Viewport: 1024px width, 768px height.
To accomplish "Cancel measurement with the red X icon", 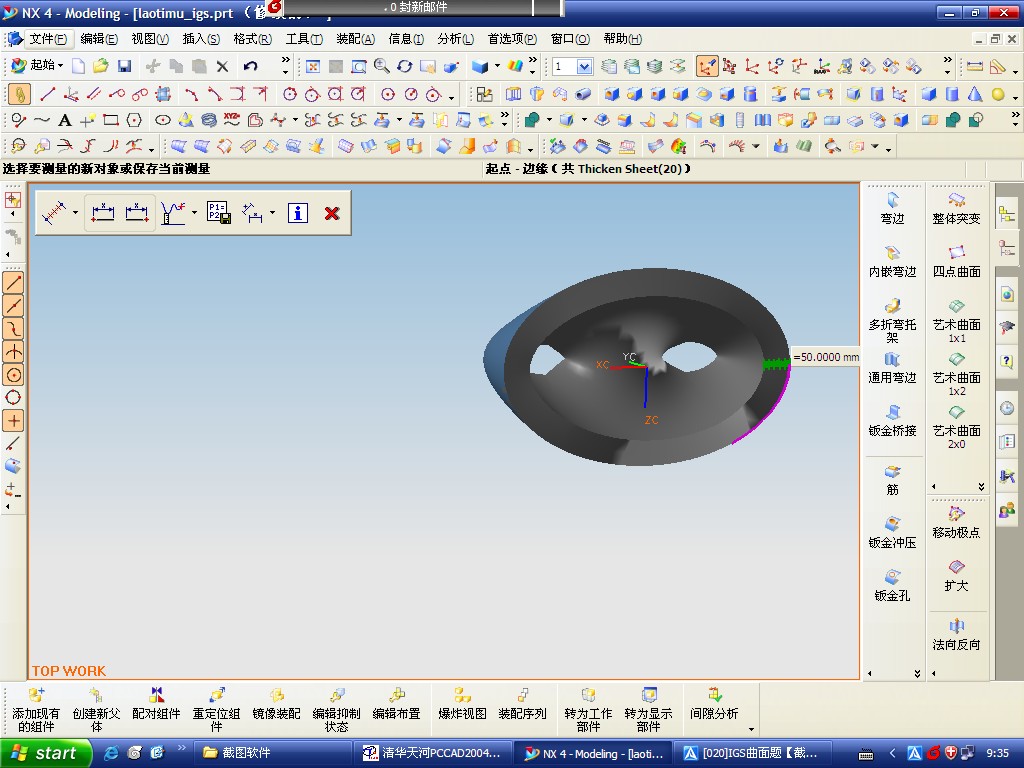I will (x=332, y=213).
